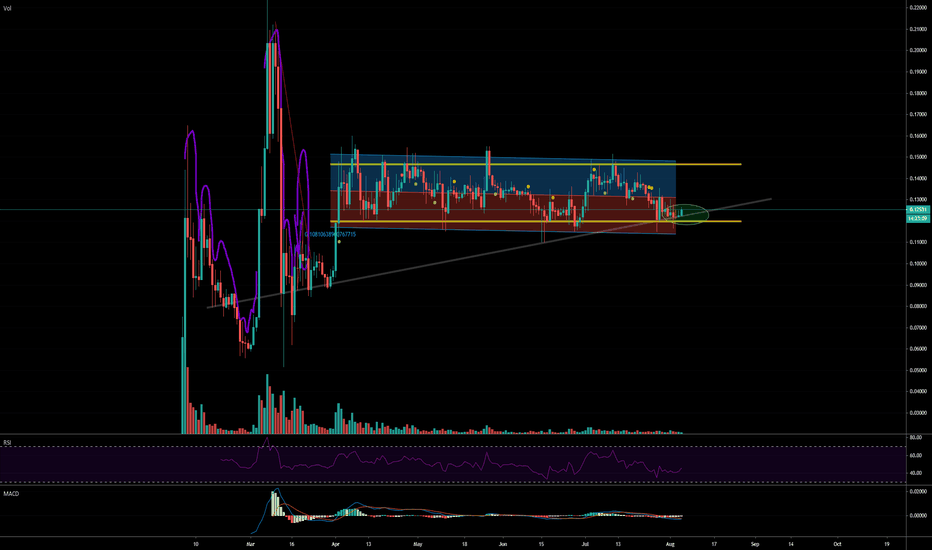Click the Vol indicator label

[8, 8]
